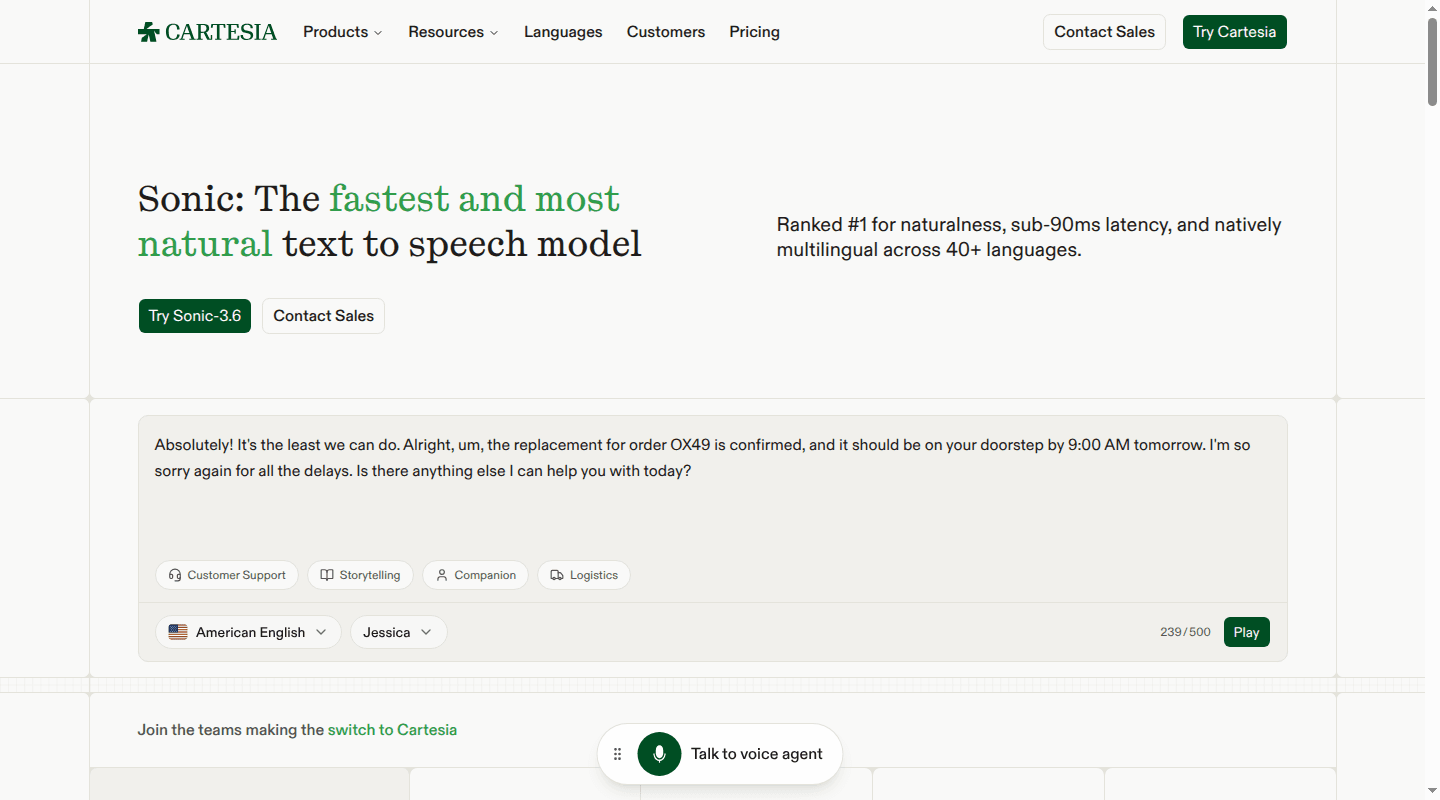The image size is (1440, 800).
Task: Click the headset icon in Customer Support chip
Action: point(175,575)
